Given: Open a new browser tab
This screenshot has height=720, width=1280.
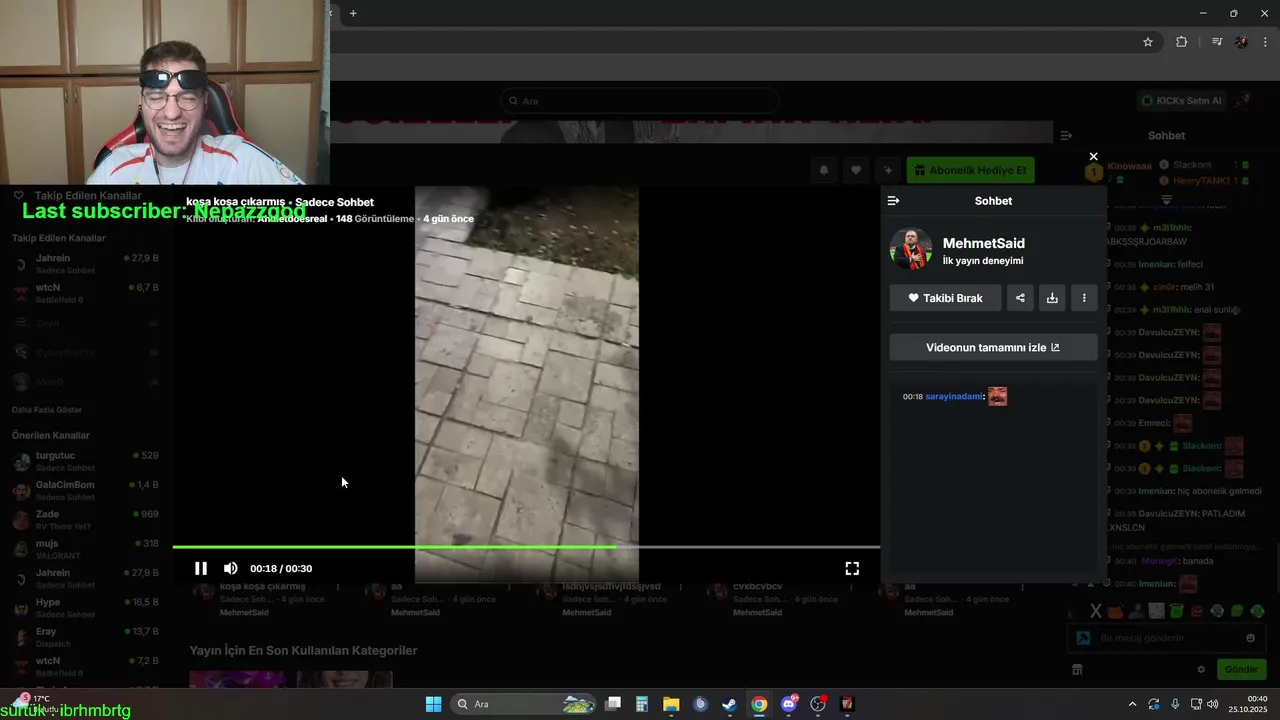Looking at the screenshot, I should 353,13.
